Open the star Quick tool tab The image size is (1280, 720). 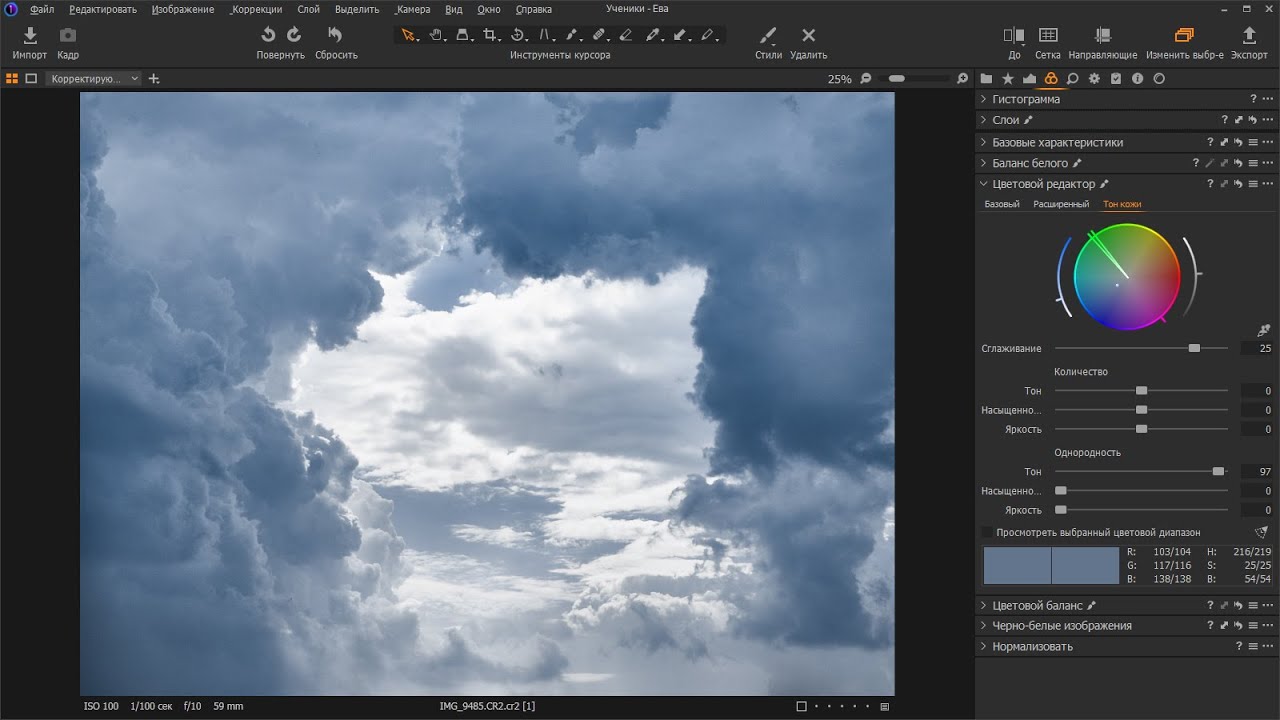[1008, 78]
